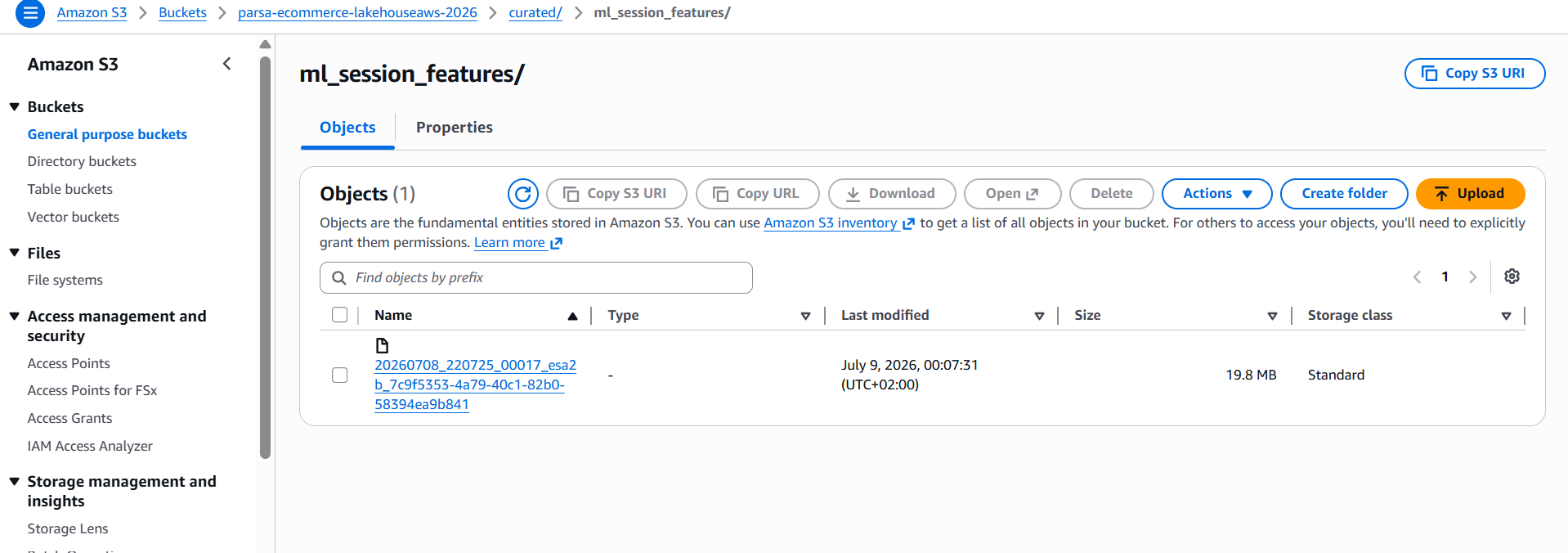Go to next page arrow
The width and height of the screenshot is (1568, 553).
point(1473,277)
